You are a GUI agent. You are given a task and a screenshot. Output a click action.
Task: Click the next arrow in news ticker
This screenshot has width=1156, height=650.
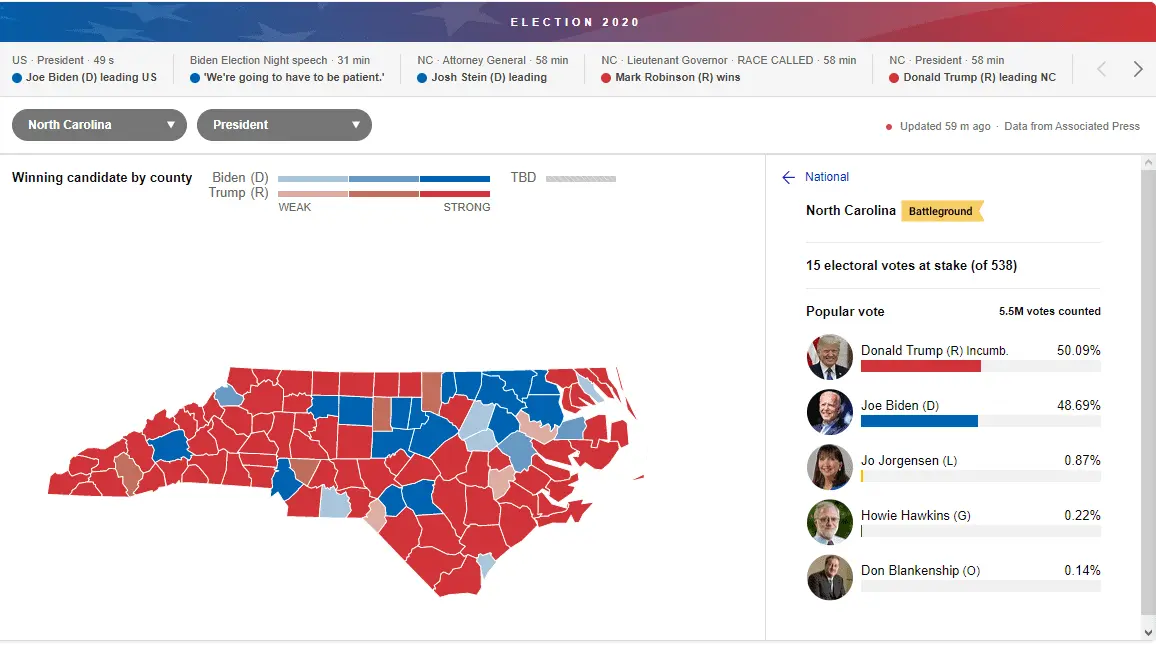[x=1138, y=69]
